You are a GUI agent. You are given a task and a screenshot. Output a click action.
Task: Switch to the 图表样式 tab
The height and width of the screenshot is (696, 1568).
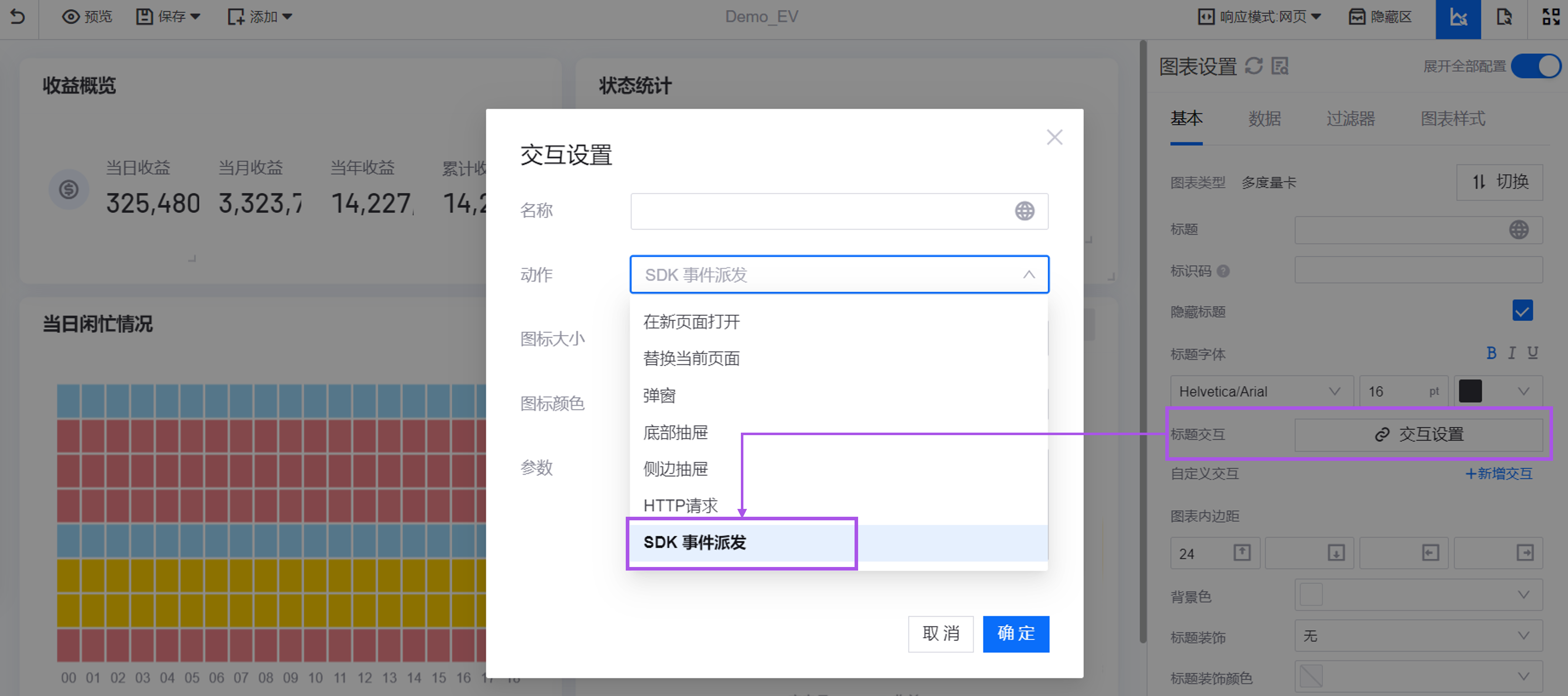pyautogui.click(x=1452, y=119)
